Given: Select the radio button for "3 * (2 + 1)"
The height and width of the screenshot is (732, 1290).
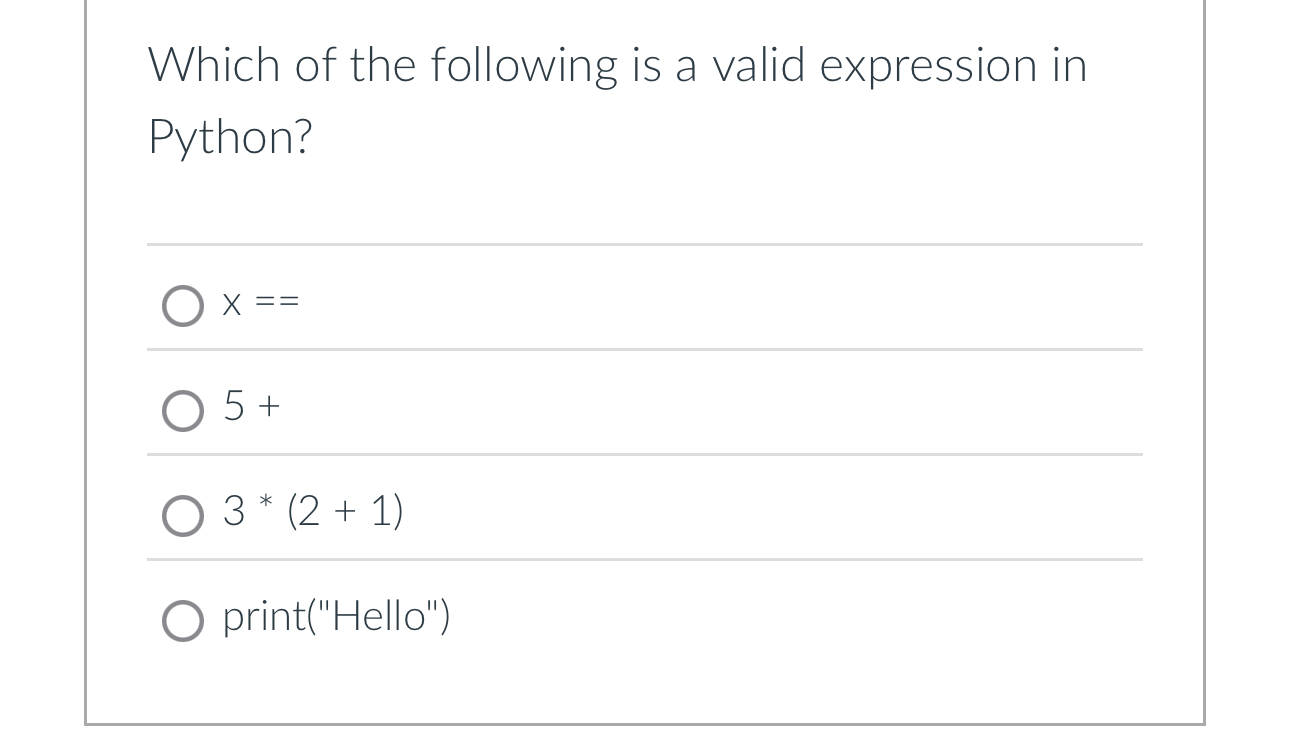Looking at the screenshot, I should coord(184,516).
